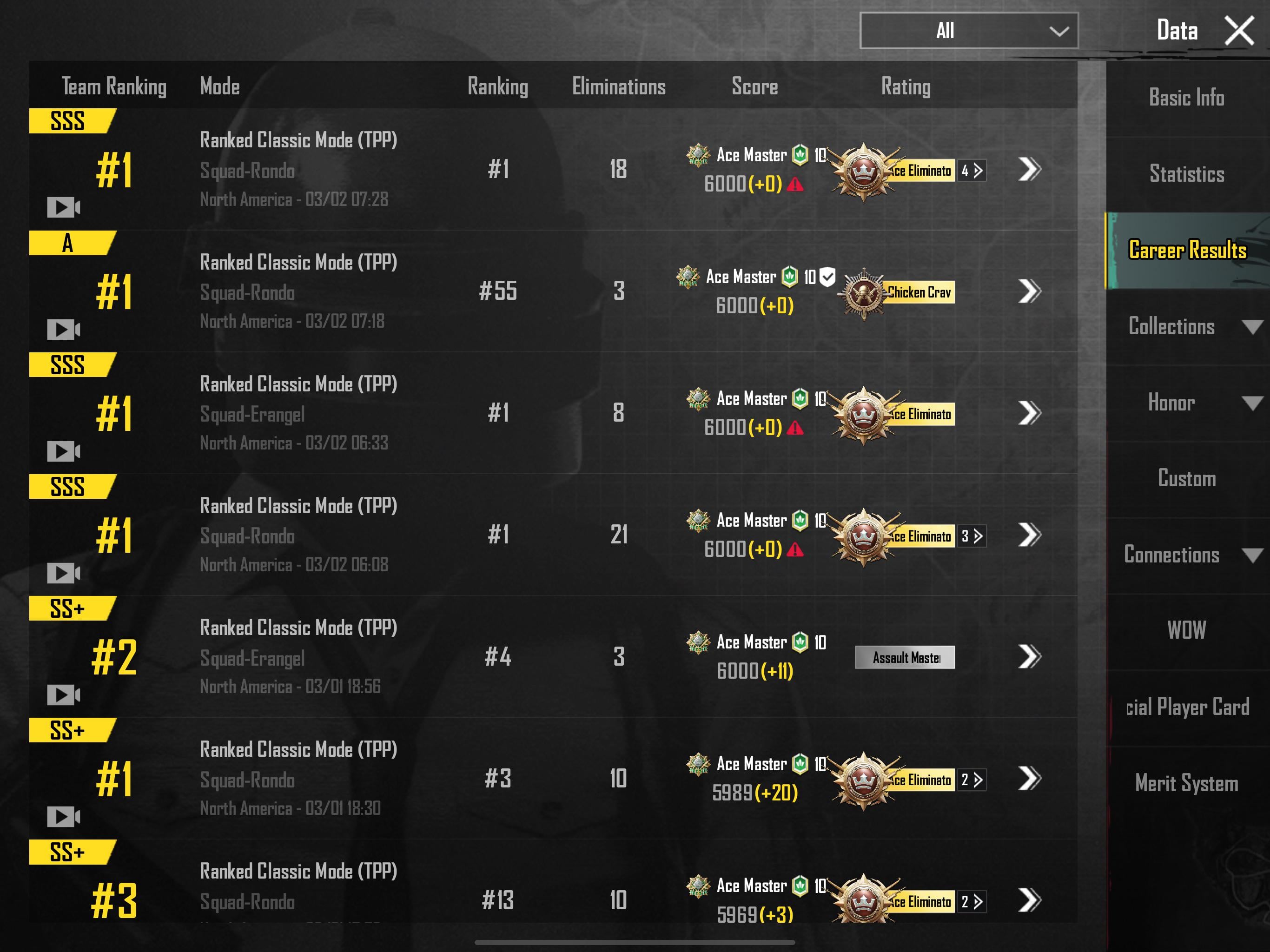Expand the Honor submenu
Viewport: 1270px width, 952px height.
pos(1252,403)
